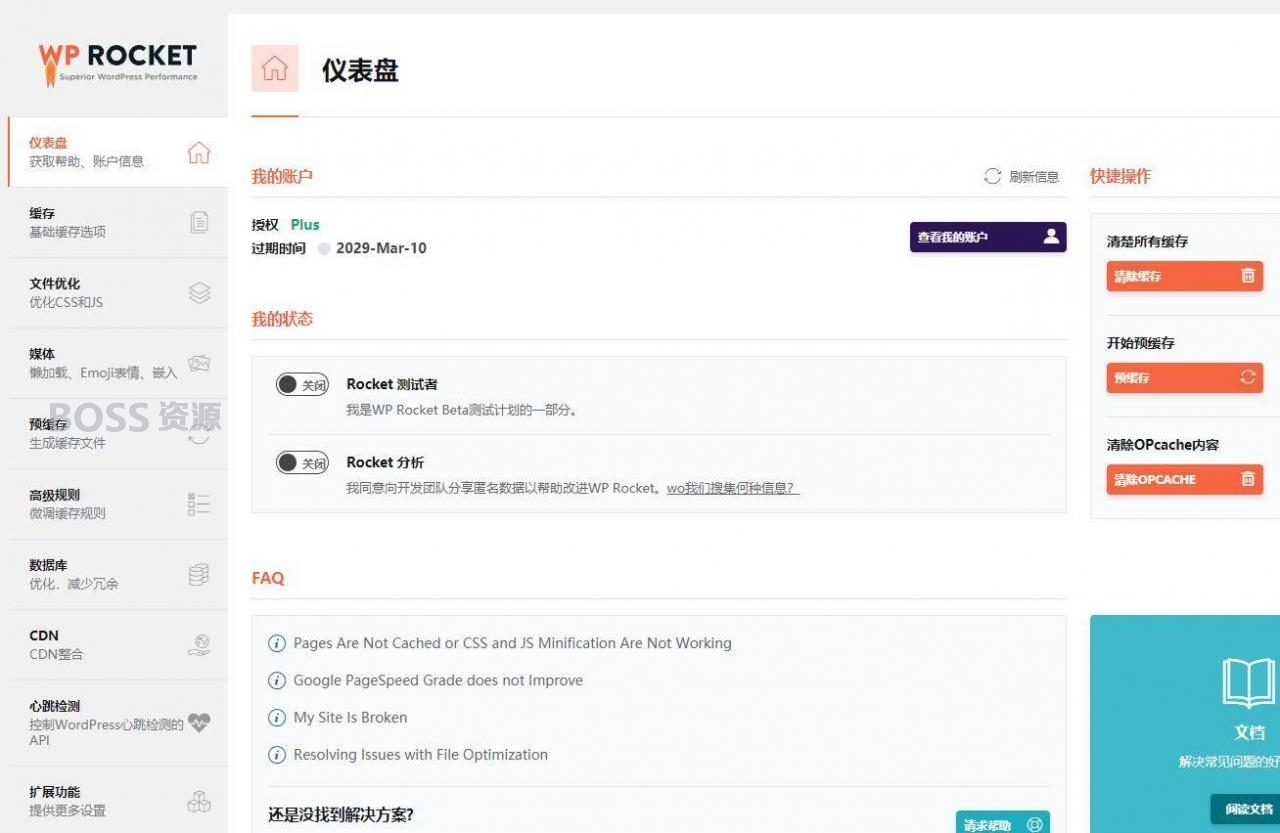Click info icon beside Pages Are Not Cached
Viewport: 1280px width, 833px height.
point(277,644)
